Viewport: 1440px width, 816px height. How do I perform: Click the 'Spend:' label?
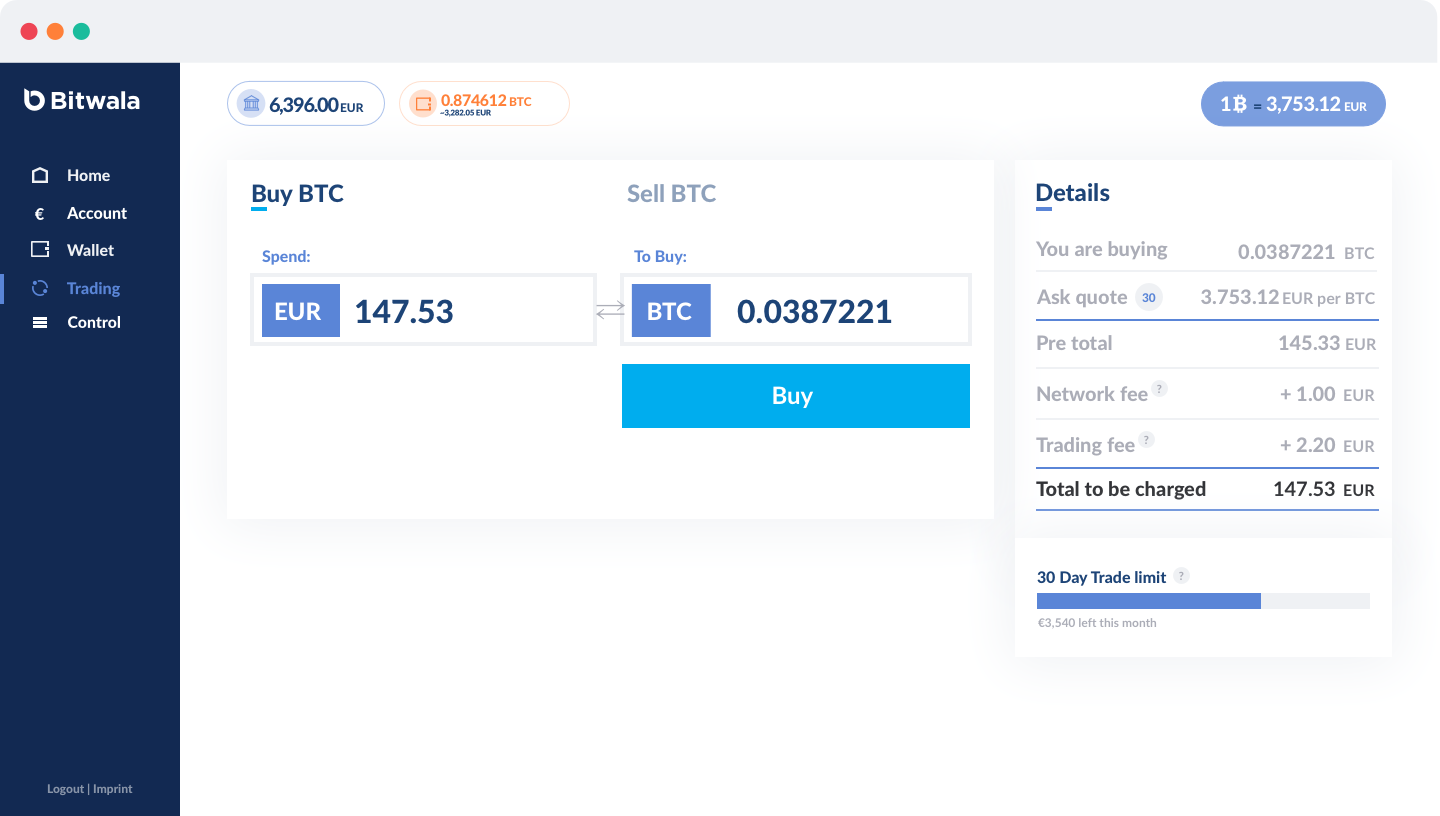(x=286, y=256)
